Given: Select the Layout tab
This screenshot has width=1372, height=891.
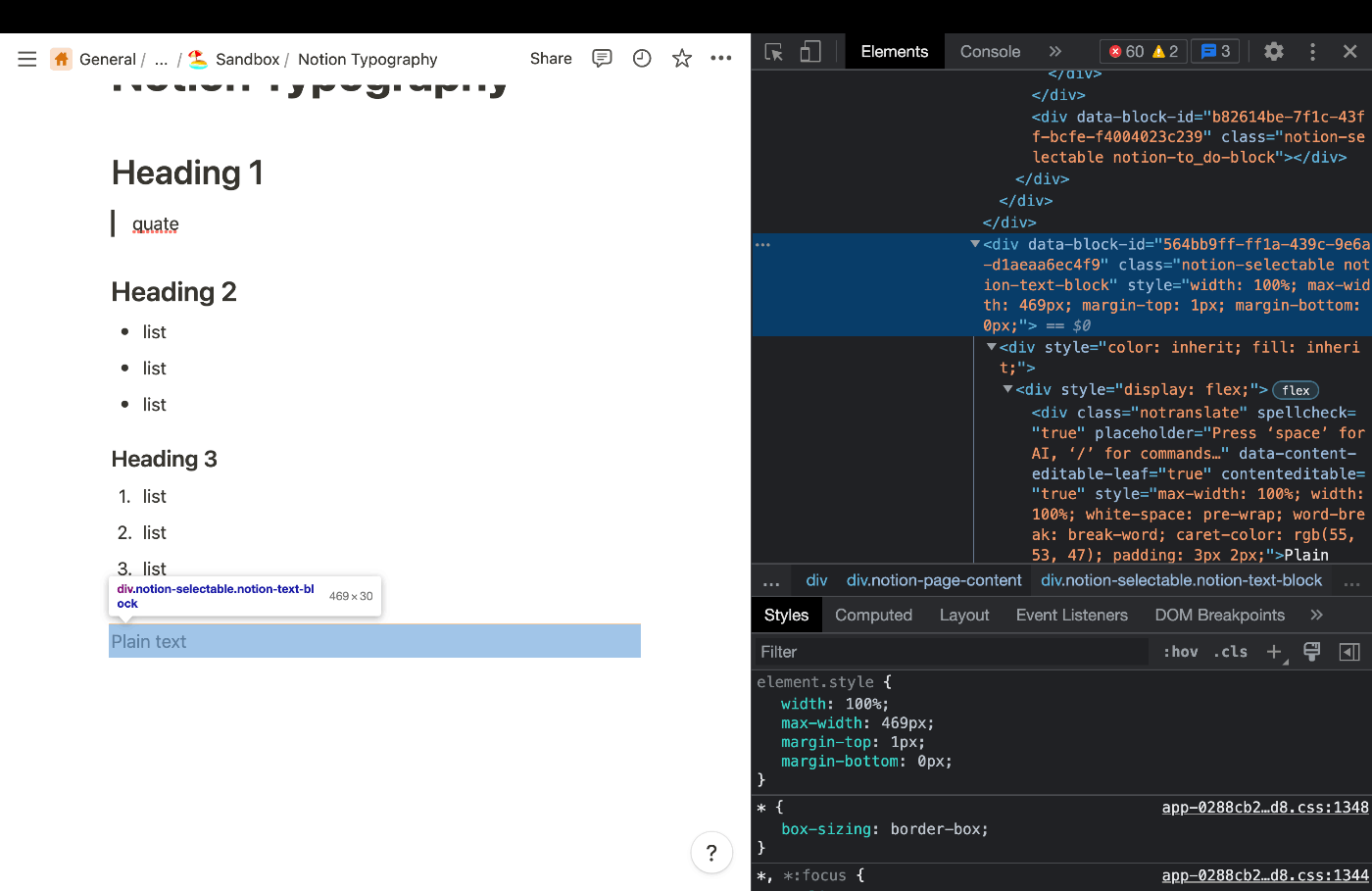Looking at the screenshot, I should [x=964, y=615].
